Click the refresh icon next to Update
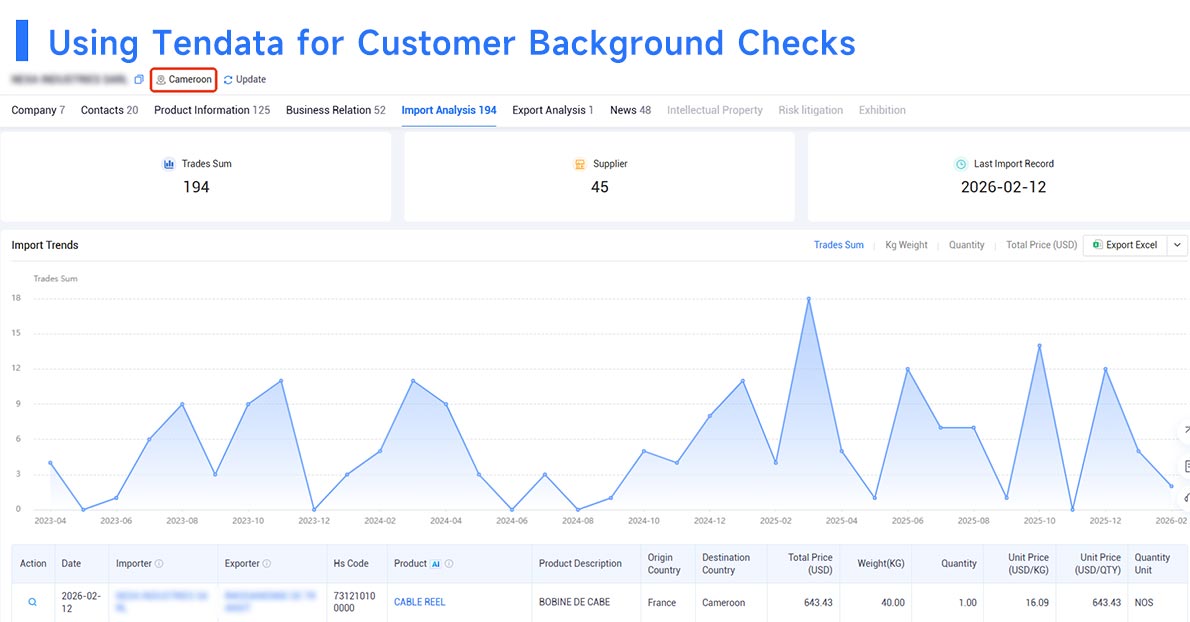Viewport: 1190px width, 622px height. click(x=228, y=80)
